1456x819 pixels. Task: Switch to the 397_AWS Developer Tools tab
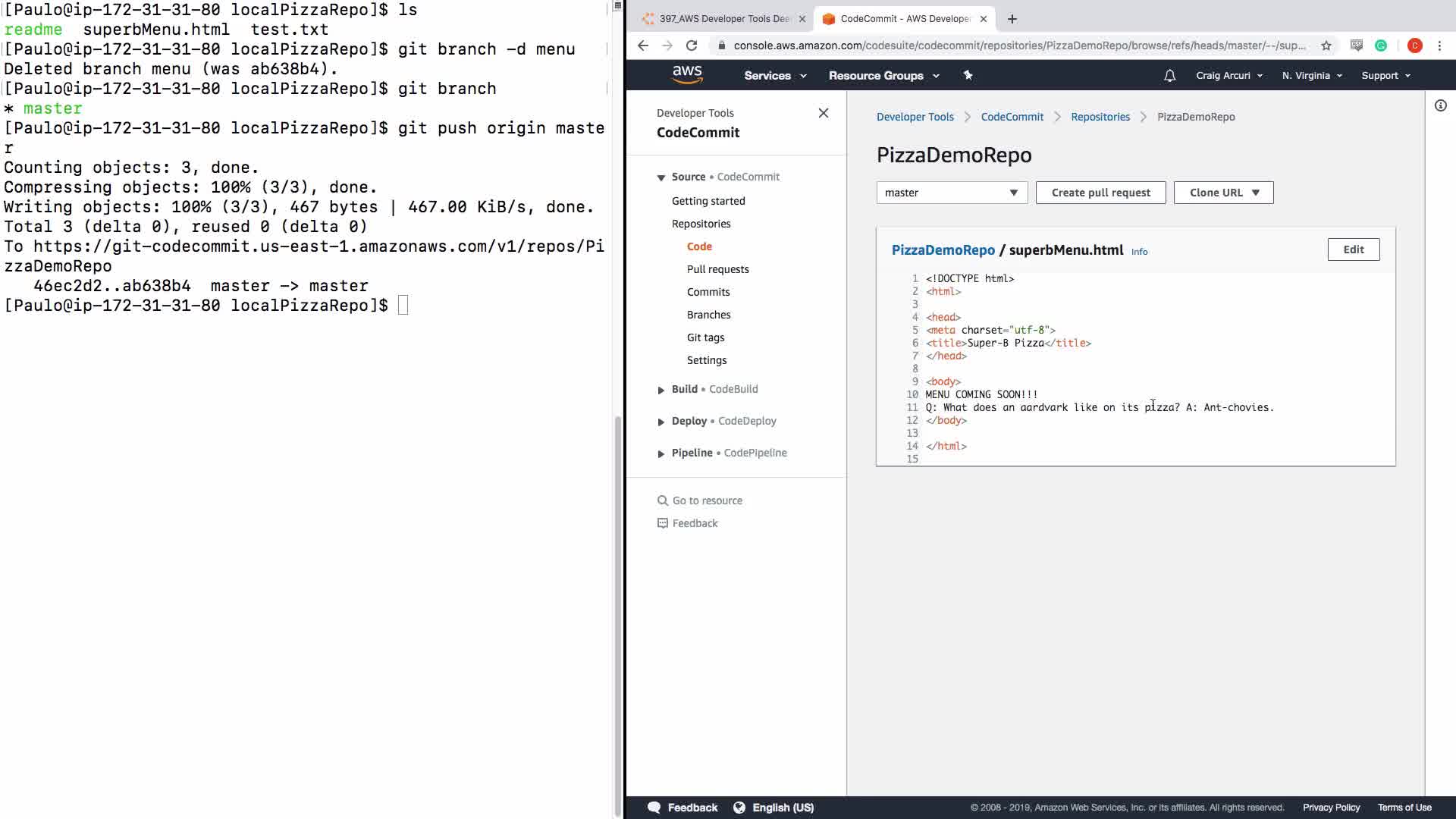(x=720, y=19)
